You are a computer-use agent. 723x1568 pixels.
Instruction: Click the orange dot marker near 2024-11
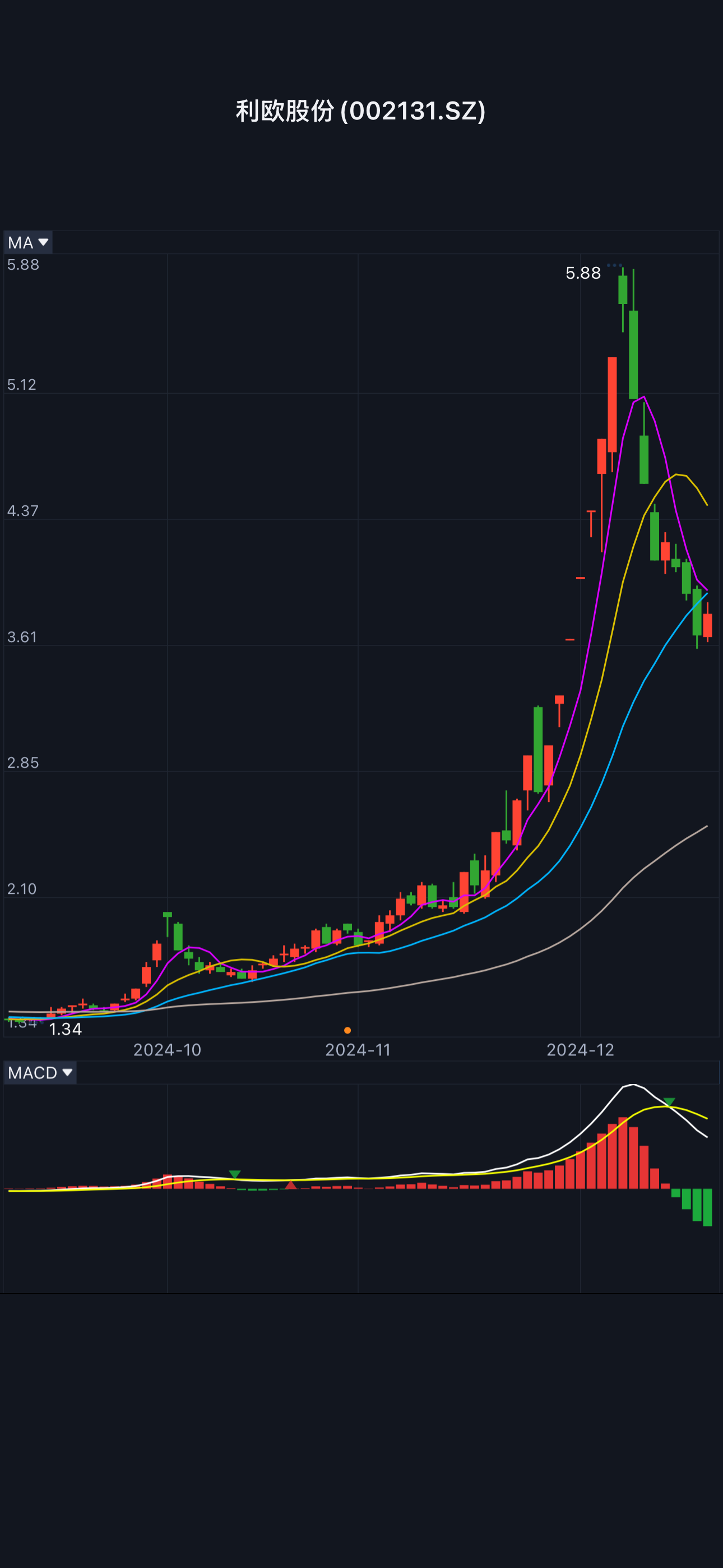[347, 1031]
